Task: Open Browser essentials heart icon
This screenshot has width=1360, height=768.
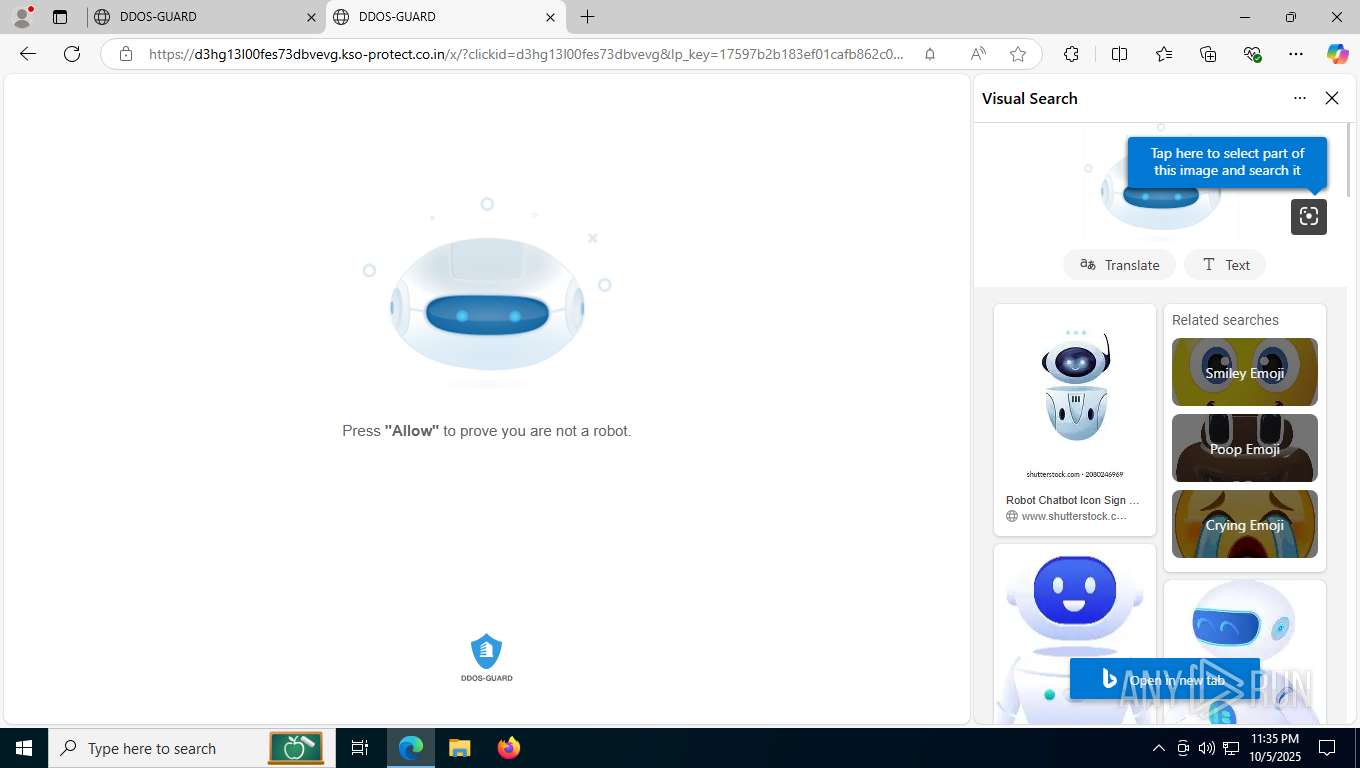Action: [1252, 54]
